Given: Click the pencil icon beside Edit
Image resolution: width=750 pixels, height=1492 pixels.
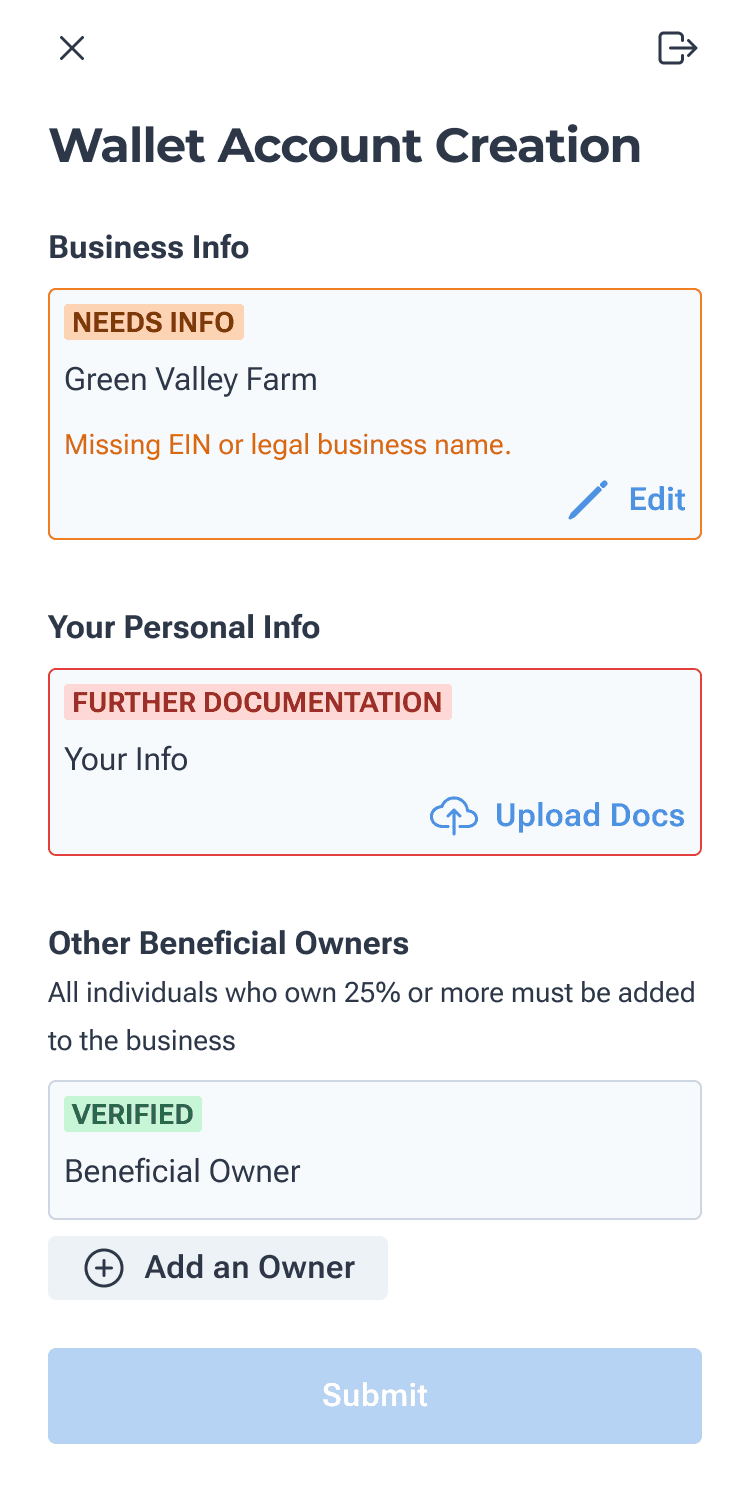Looking at the screenshot, I should [x=588, y=500].
